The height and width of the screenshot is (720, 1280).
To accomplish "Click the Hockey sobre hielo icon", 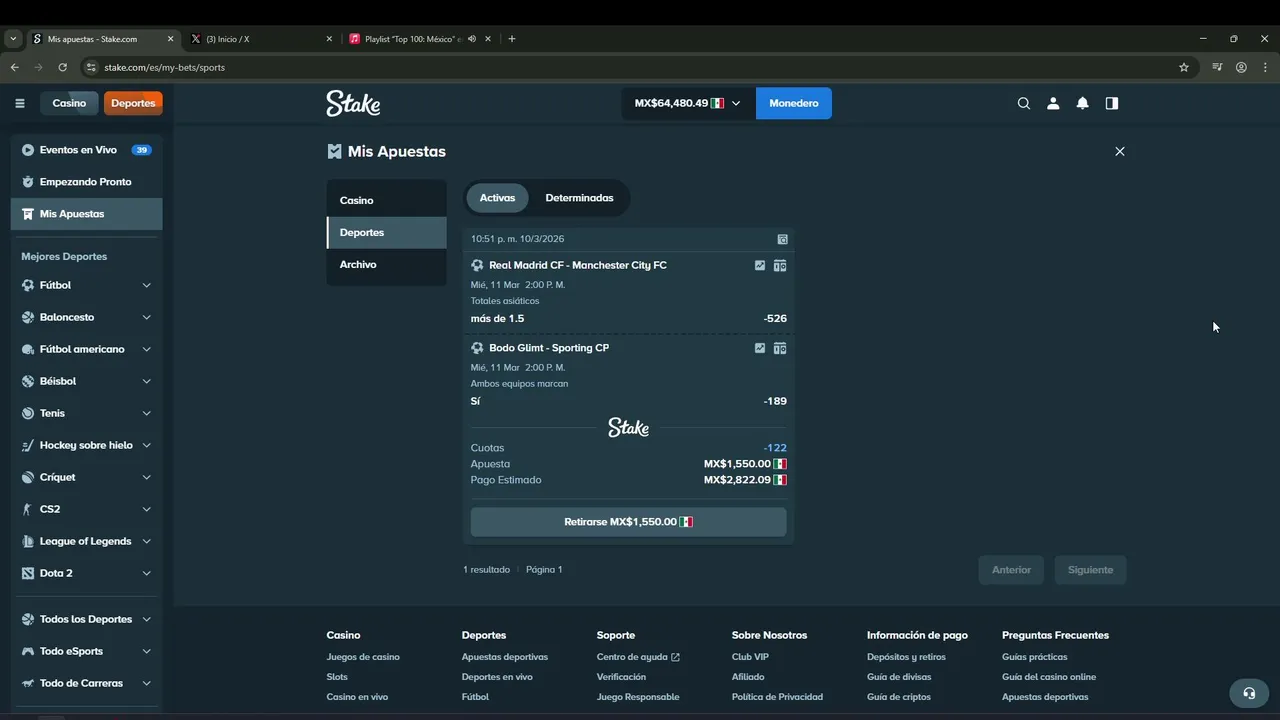I will tap(28, 445).
